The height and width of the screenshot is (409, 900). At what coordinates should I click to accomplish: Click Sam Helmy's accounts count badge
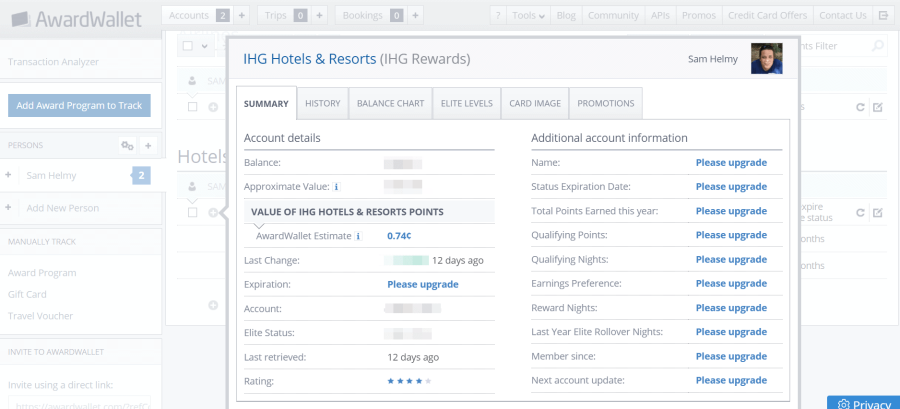[141, 176]
